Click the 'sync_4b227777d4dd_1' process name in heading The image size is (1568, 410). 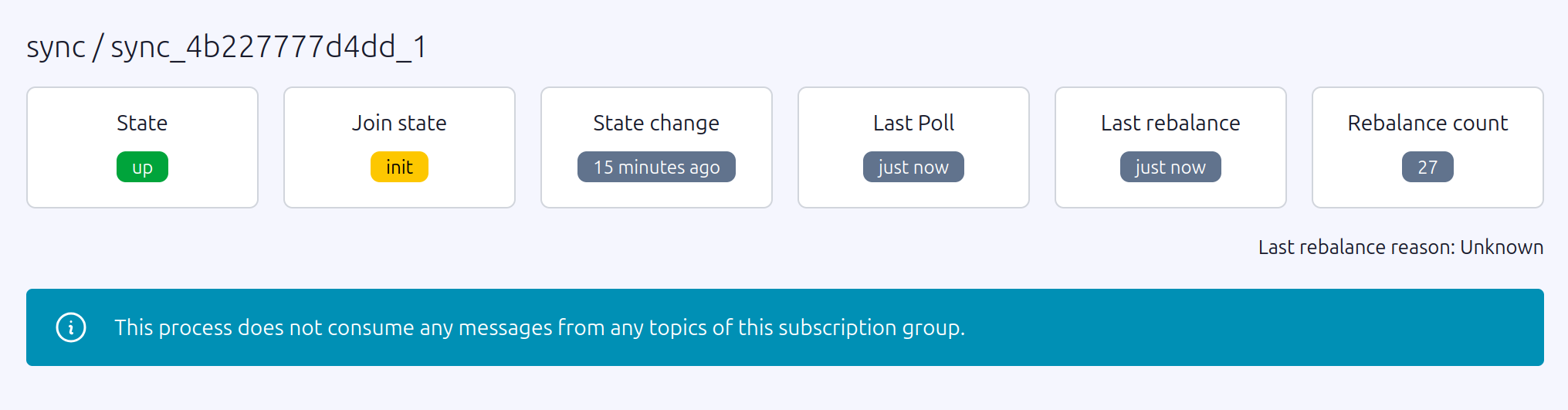(269, 48)
